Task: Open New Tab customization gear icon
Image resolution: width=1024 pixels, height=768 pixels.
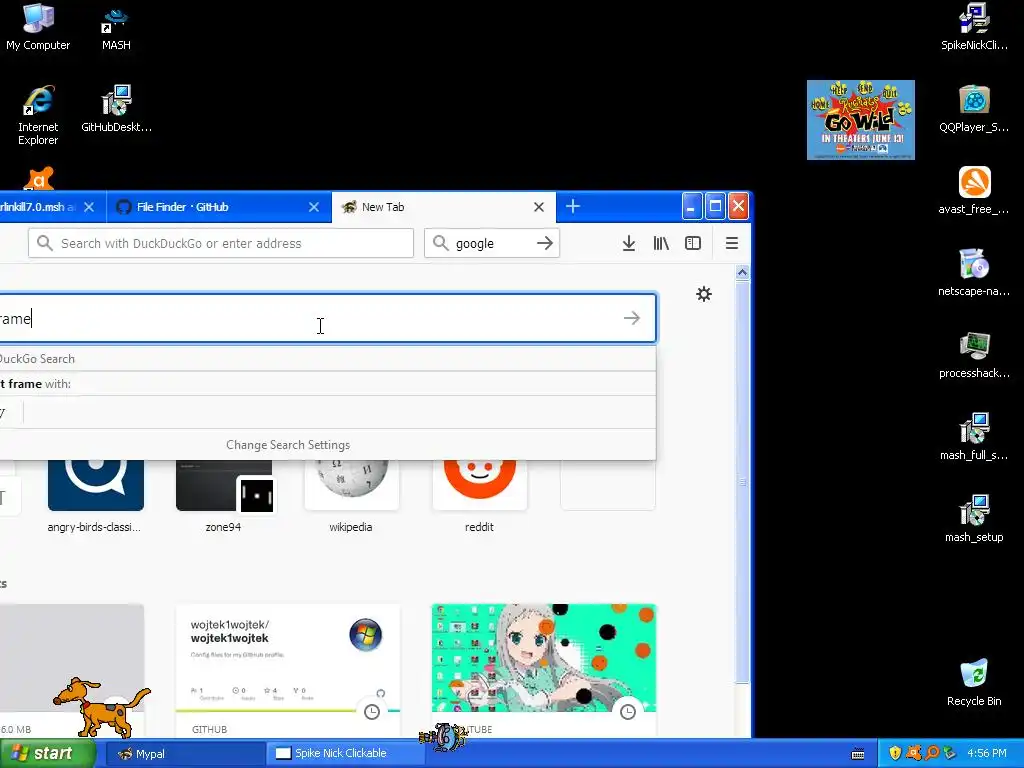Action: pos(703,294)
